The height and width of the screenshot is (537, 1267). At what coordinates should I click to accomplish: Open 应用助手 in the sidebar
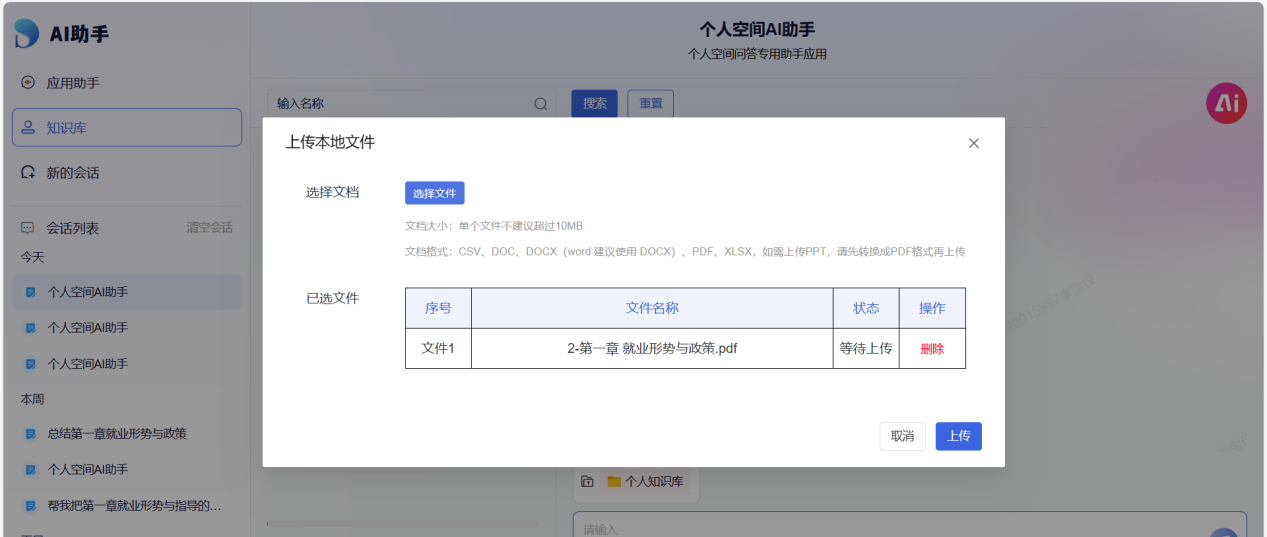72,83
